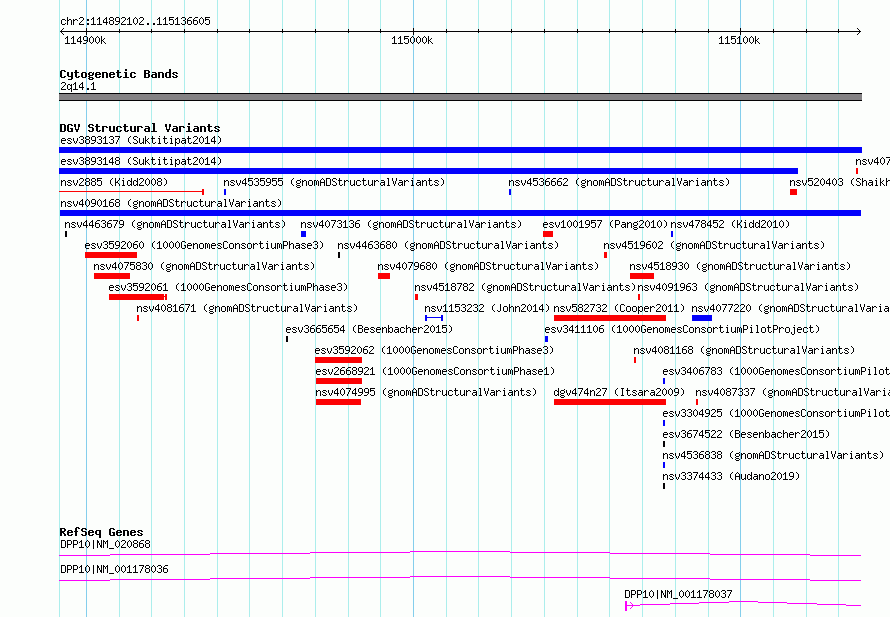This screenshot has width=890, height=617.
Task: Click nsv582732 (Cooper2011) label
Action: pyautogui.click(x=619, y=308)
